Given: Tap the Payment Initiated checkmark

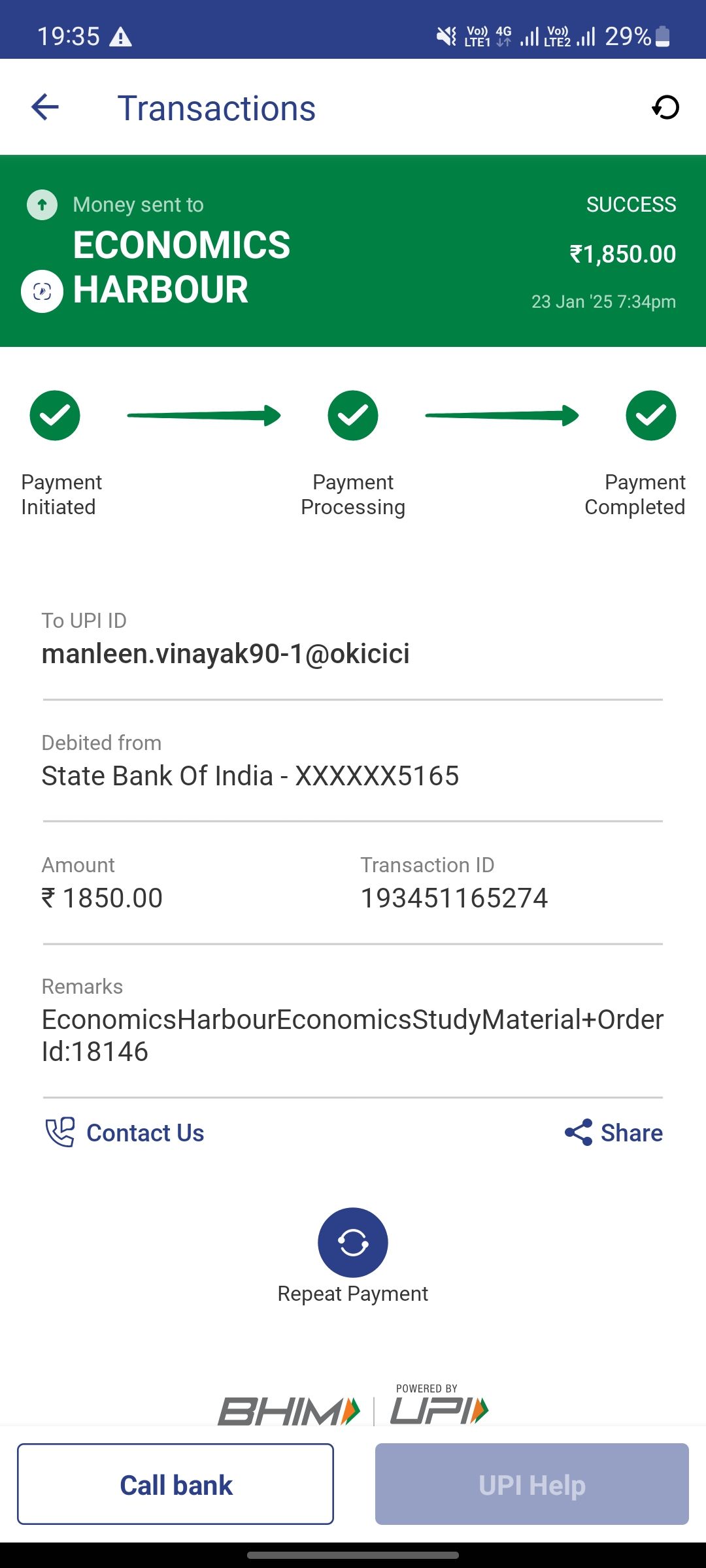Looking at the screenshot, I should pos(55,416).
